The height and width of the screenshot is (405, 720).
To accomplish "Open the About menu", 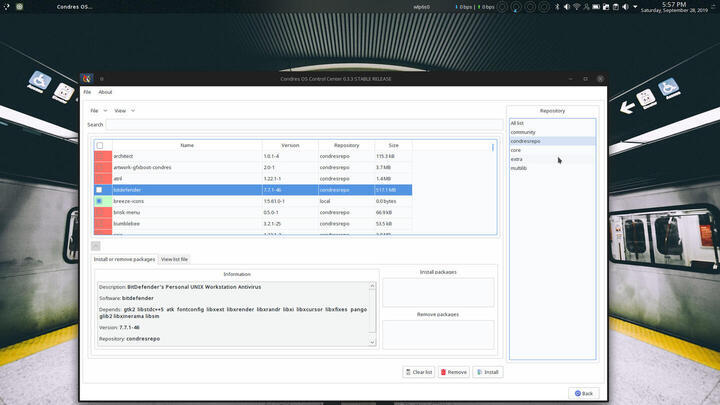I will (105, 92).
